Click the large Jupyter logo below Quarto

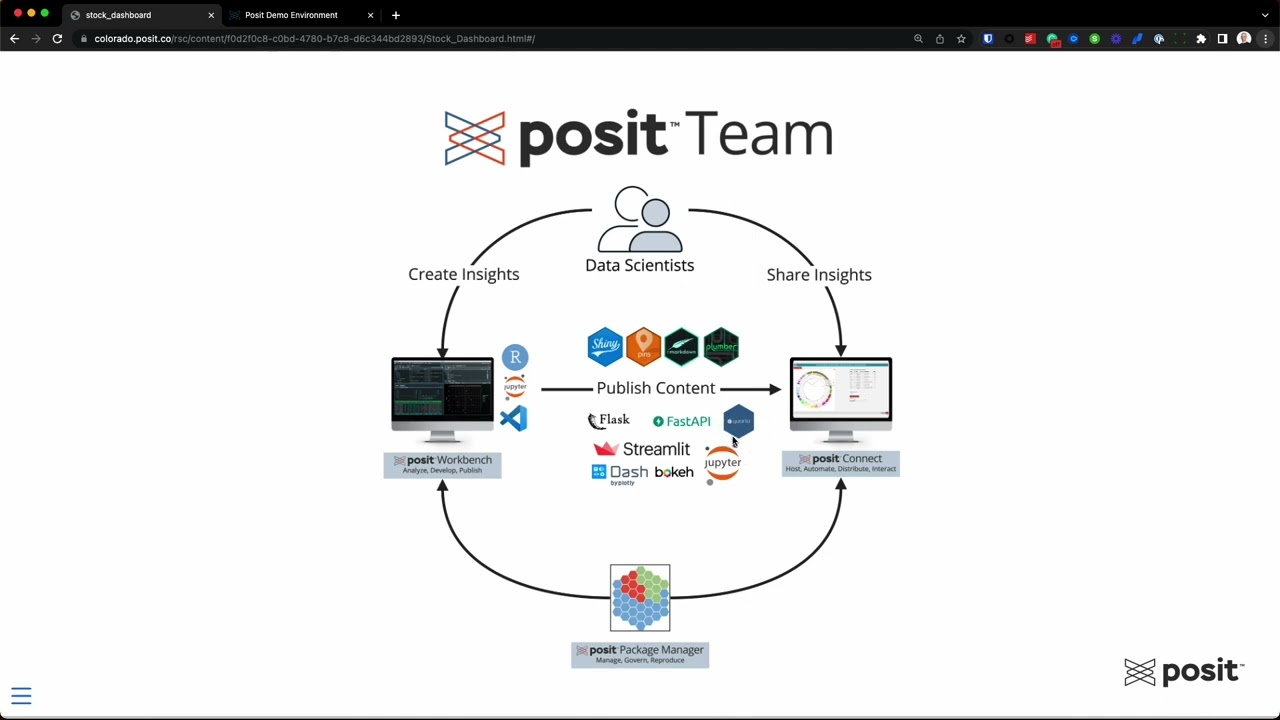[x=722, y=464]
